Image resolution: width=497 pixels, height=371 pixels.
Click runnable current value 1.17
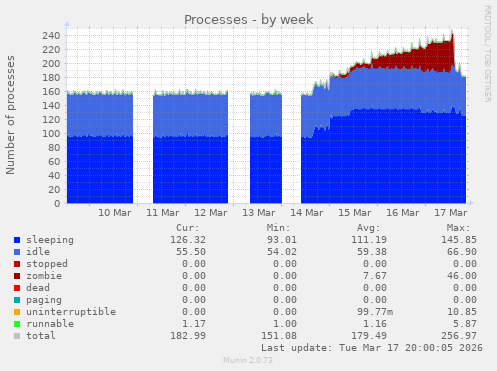(x=194, y=324)
